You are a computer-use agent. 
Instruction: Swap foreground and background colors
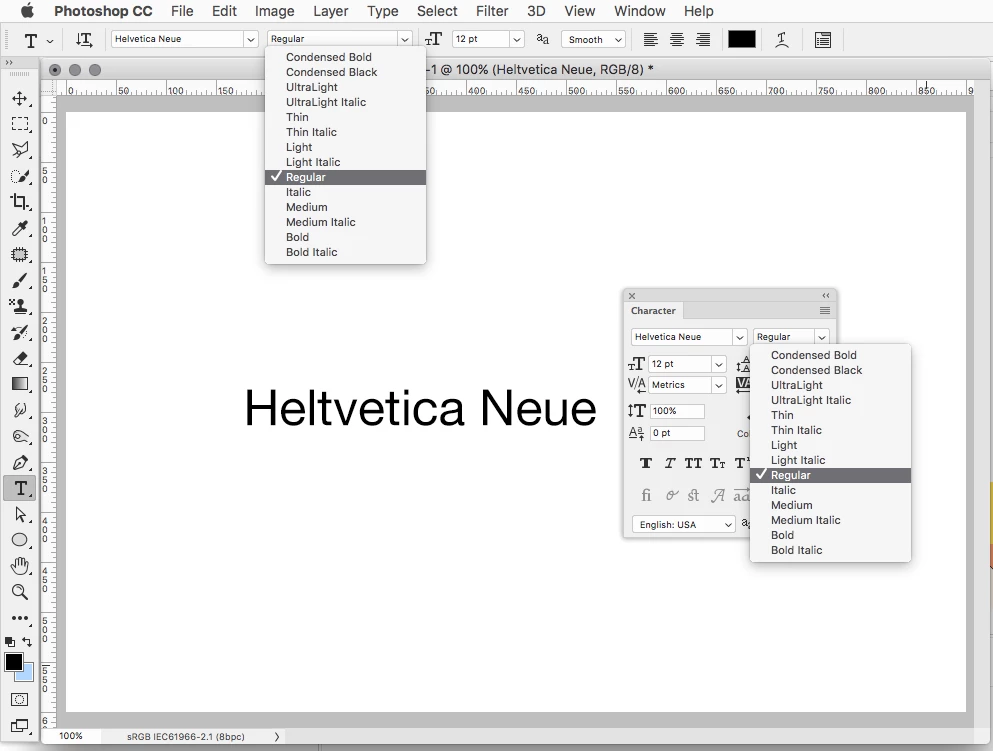[x=27, y=641]
